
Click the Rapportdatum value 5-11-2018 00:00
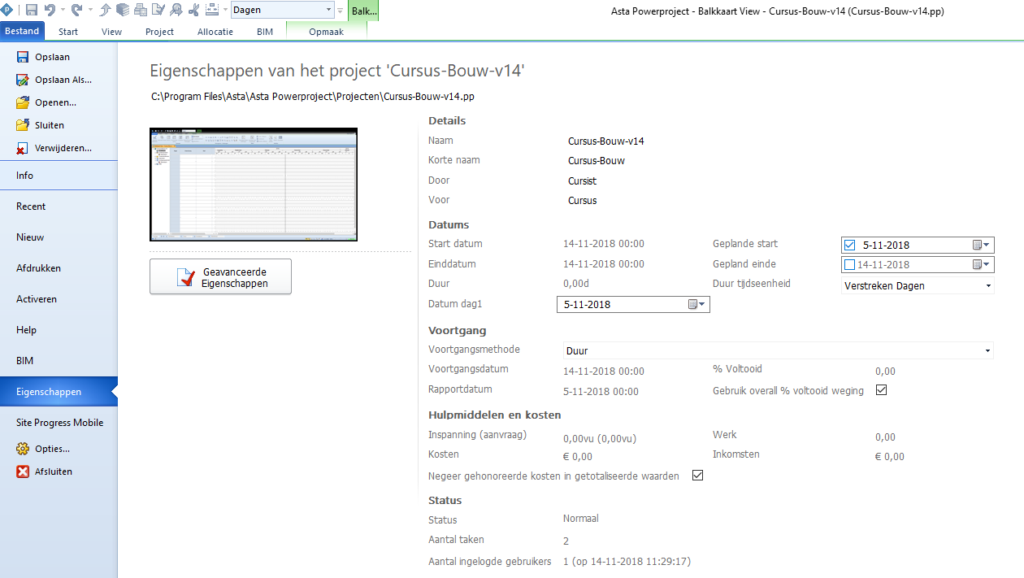click(601, 392)
